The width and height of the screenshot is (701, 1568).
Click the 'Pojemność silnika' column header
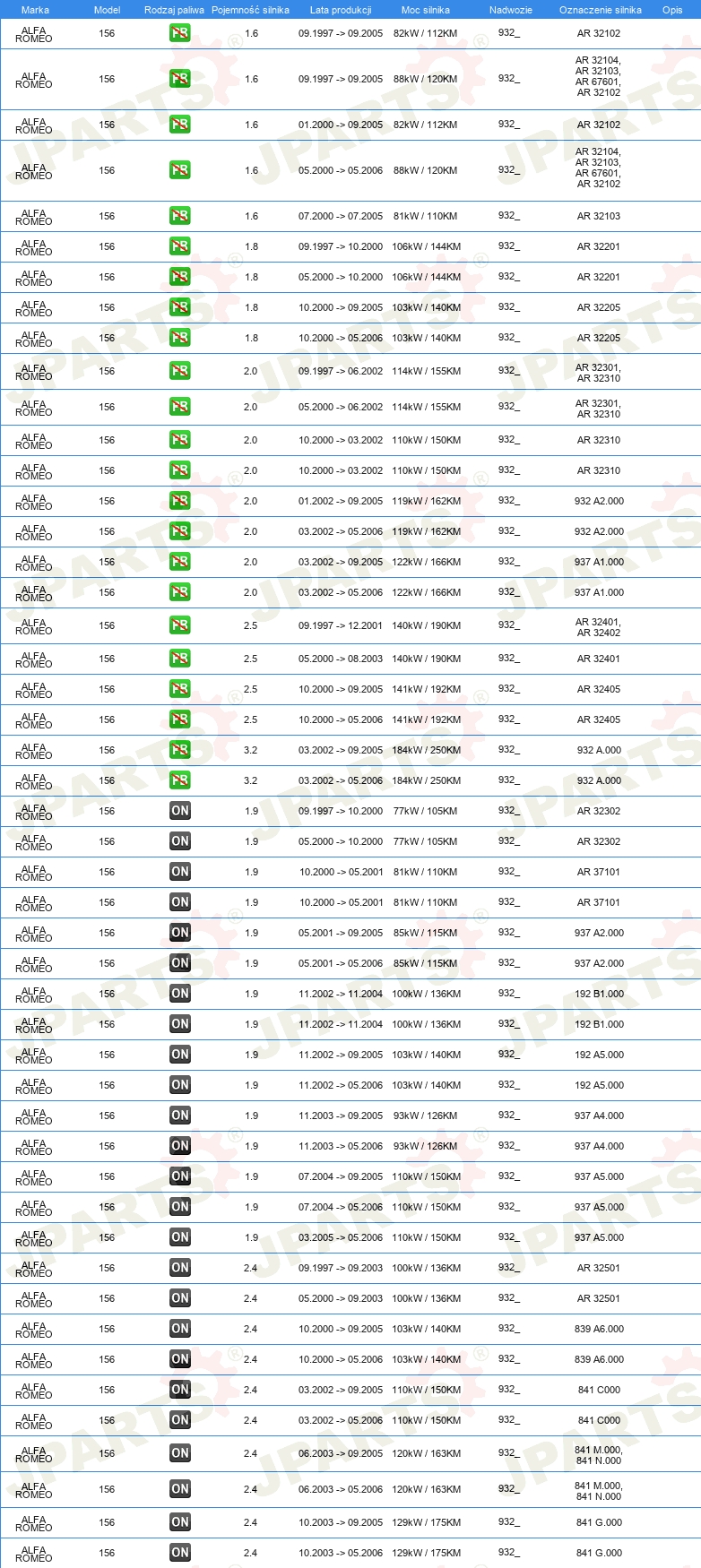[250, 10]
